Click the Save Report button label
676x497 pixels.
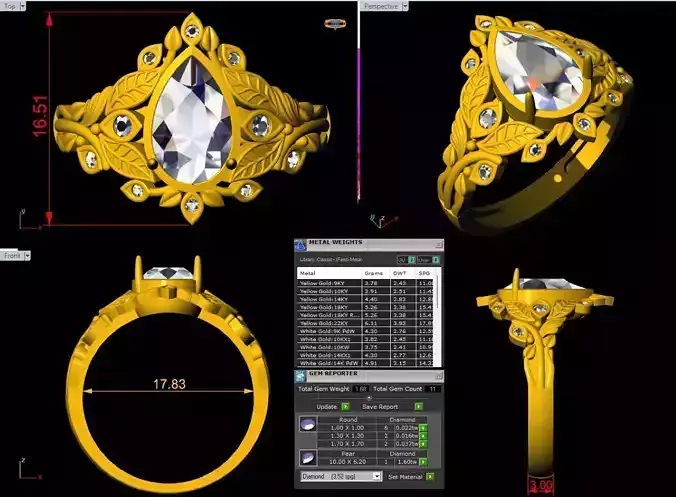tap(380, 406)
